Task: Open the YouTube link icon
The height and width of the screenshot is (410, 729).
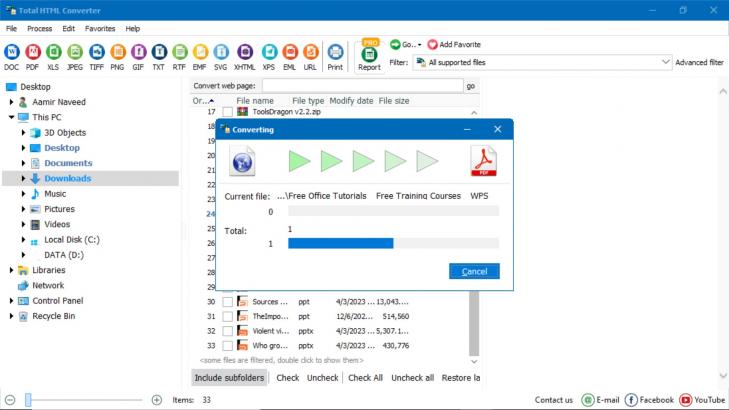Action: coord(686,400)
